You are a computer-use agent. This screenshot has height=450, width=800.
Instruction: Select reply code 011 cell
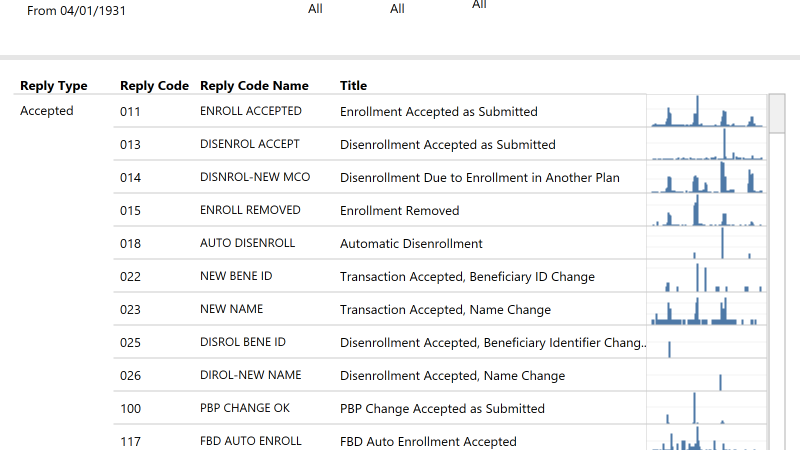tap(131, 112)
